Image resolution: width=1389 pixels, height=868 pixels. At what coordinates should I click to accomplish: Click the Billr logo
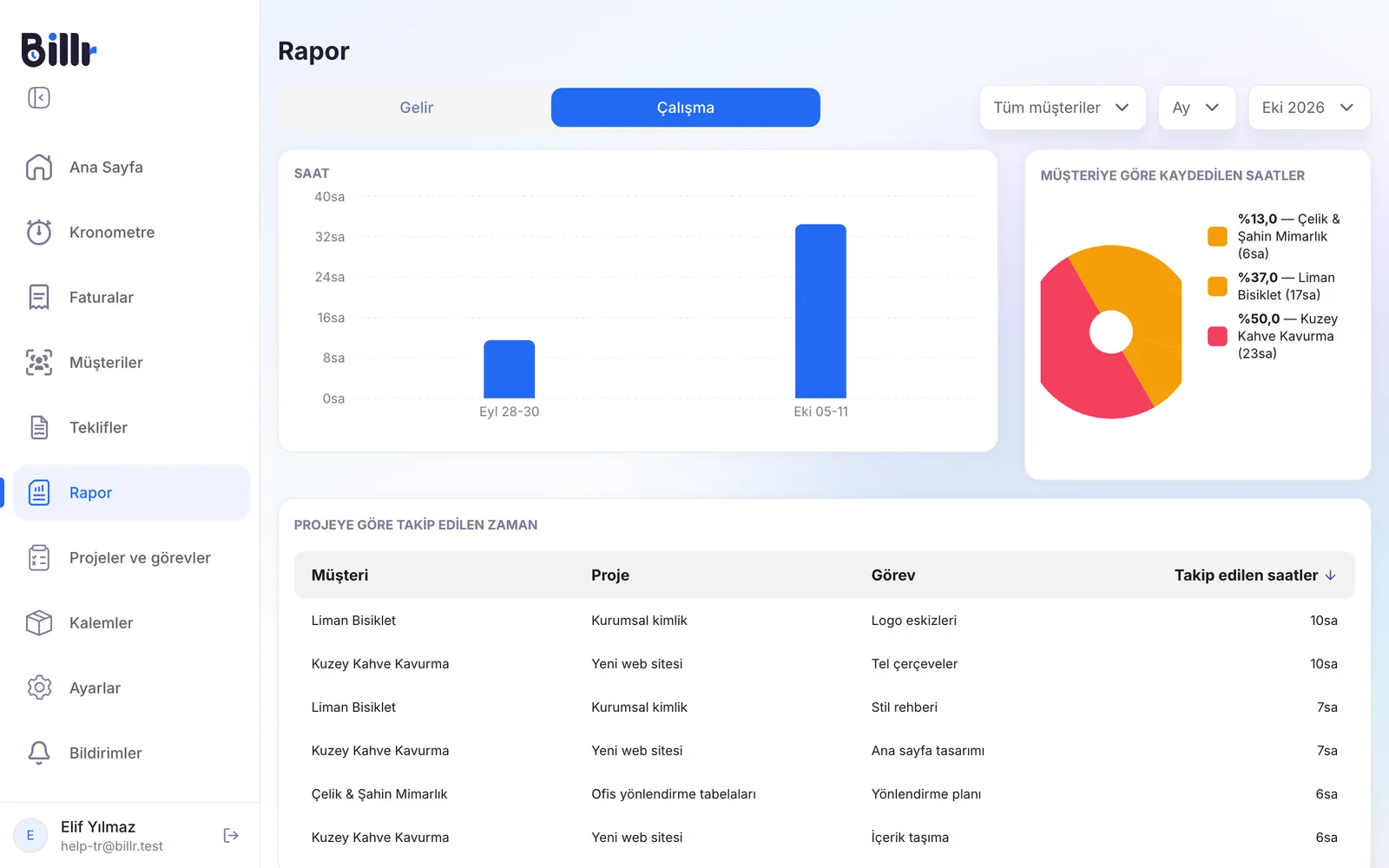pos(58,49)
